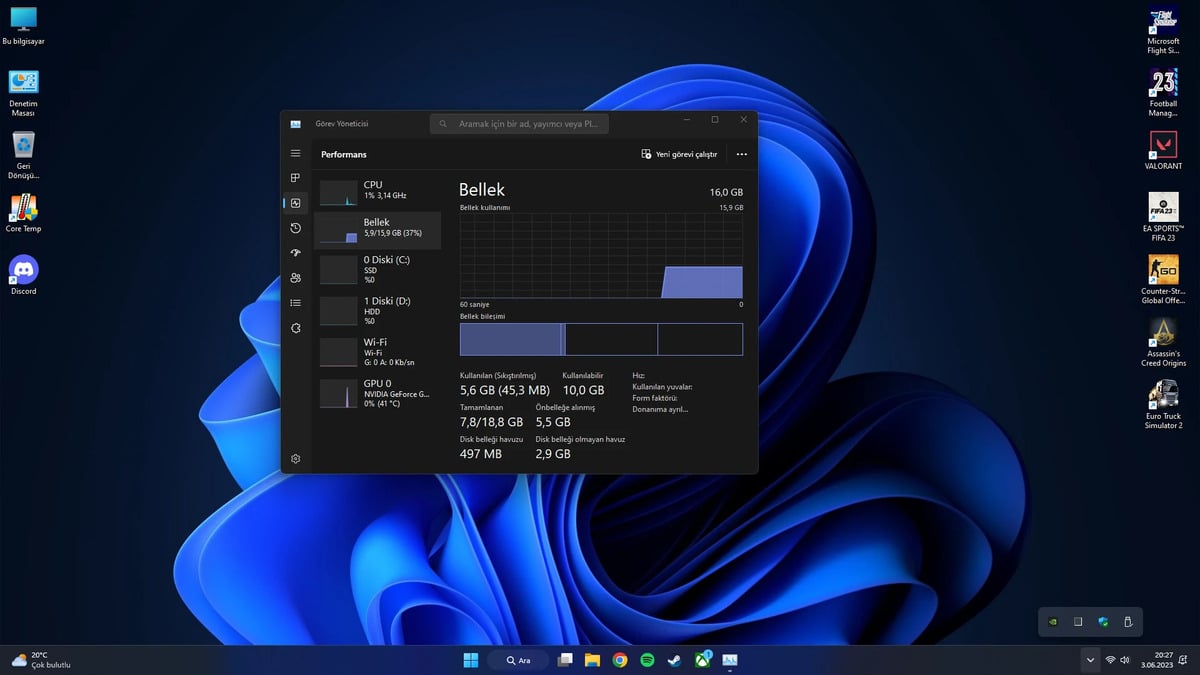Viewport: 1200px width, 675px height.
Task: Click the 7,8/18,8 GB committed value
Action: (491, 422)
